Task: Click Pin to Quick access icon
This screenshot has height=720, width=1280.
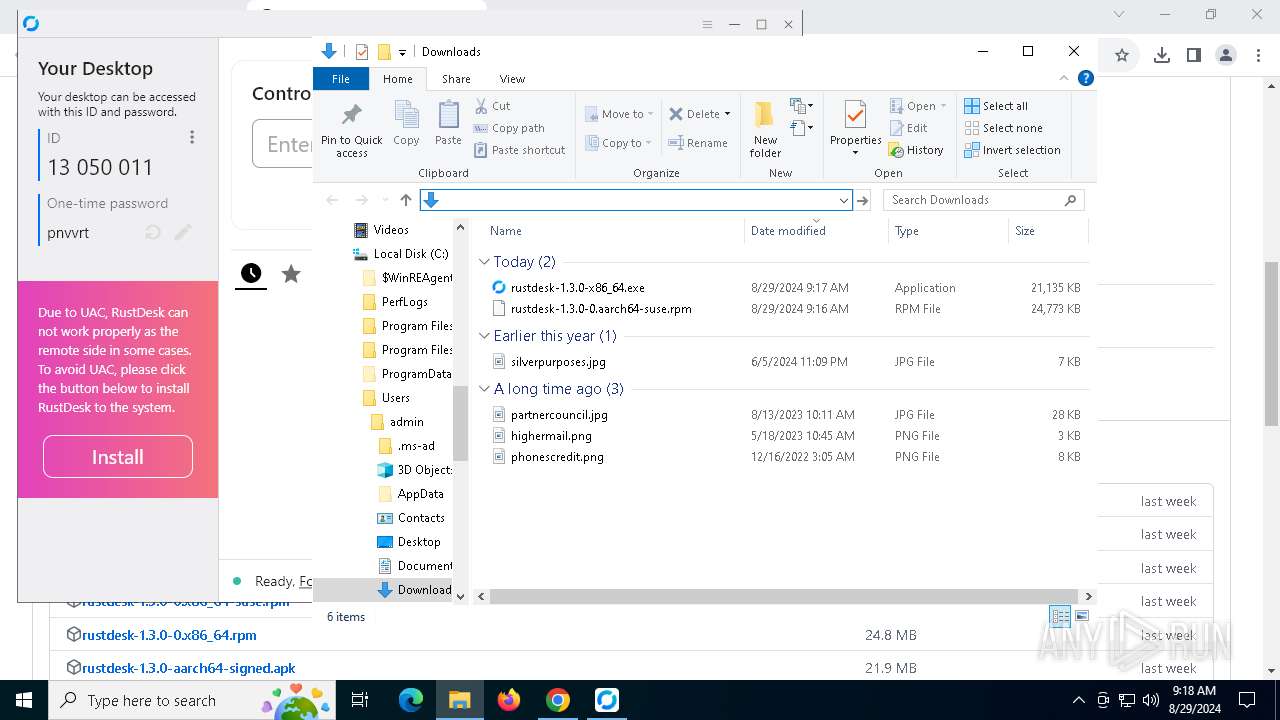Action: pos(351,129)
